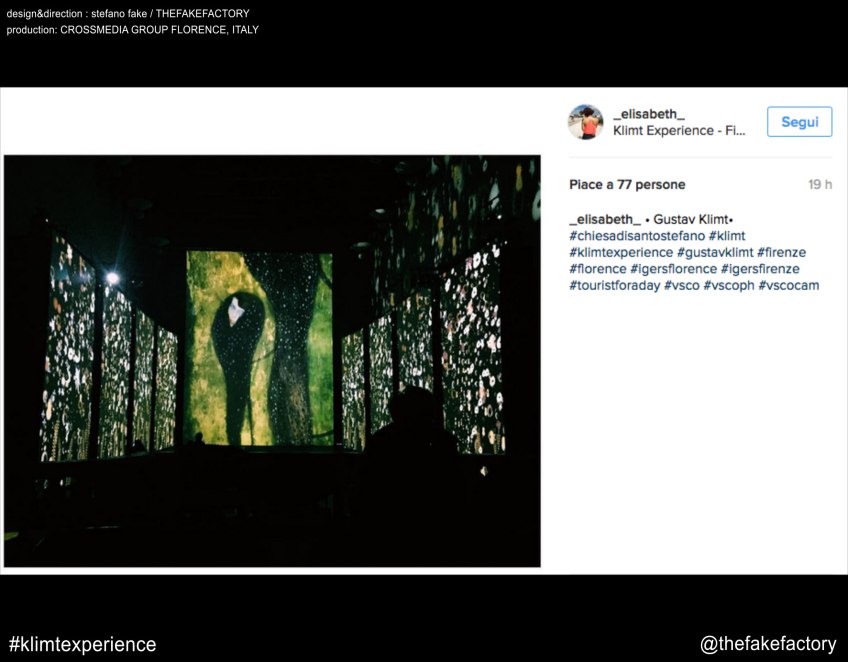The width and height of the screenshot is (848, 662).
Task: Follow the #florence hashtag link
Action: coord(597,269)
